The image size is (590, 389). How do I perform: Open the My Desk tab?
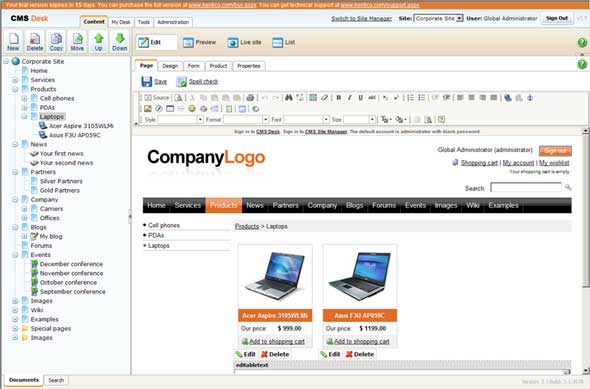pyautogui.click(x=121, y=22)
